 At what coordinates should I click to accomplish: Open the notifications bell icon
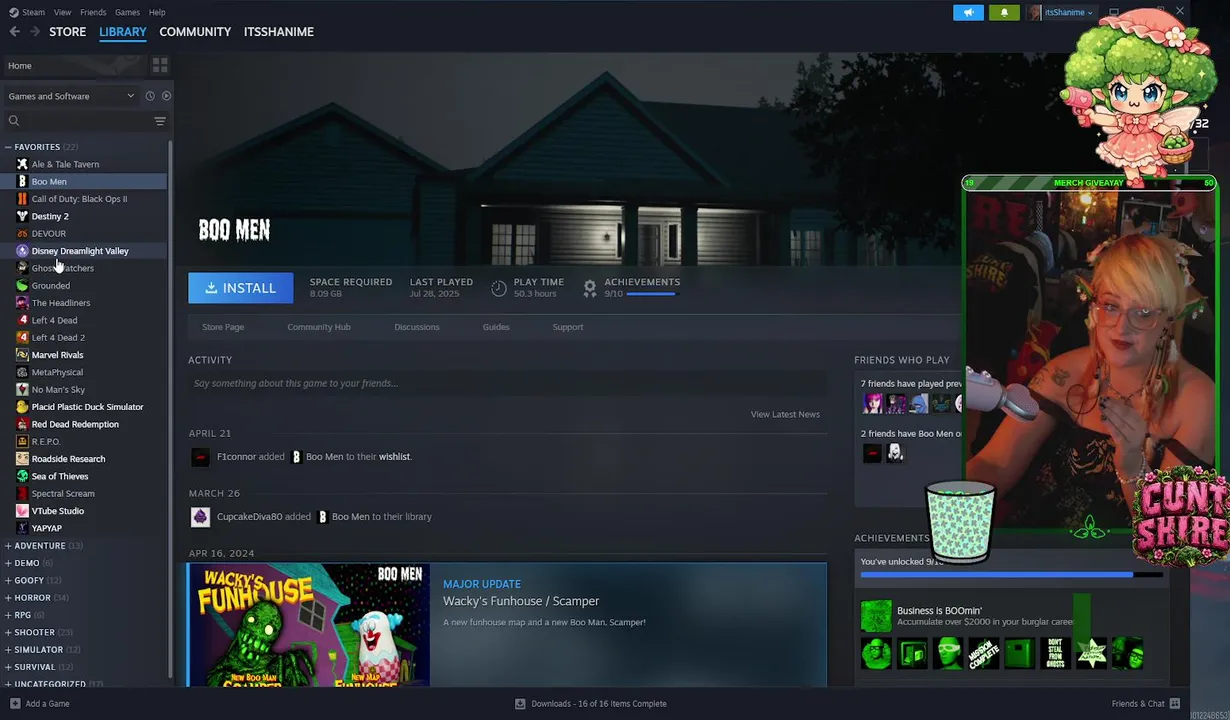(1004, 12)
